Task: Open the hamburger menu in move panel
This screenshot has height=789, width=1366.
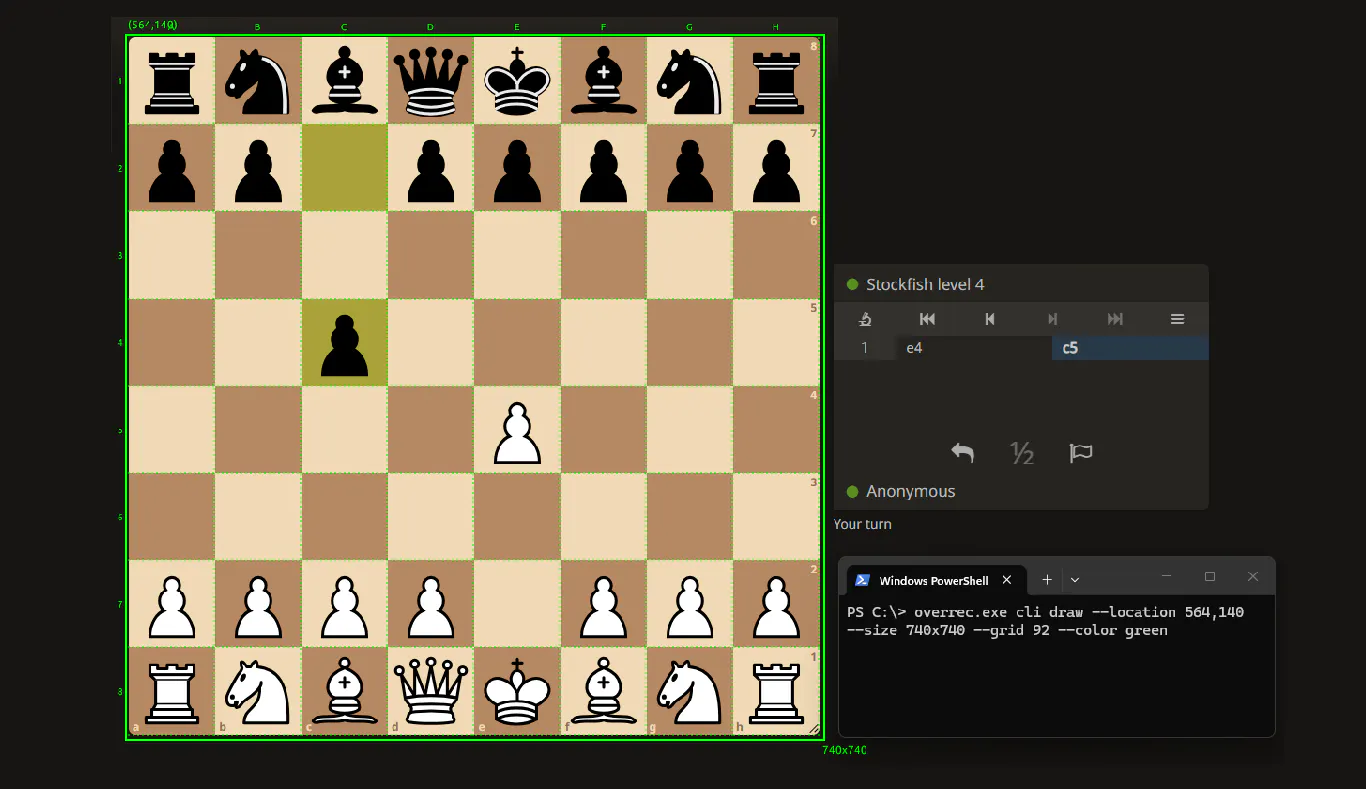Action: (1177, 319)
